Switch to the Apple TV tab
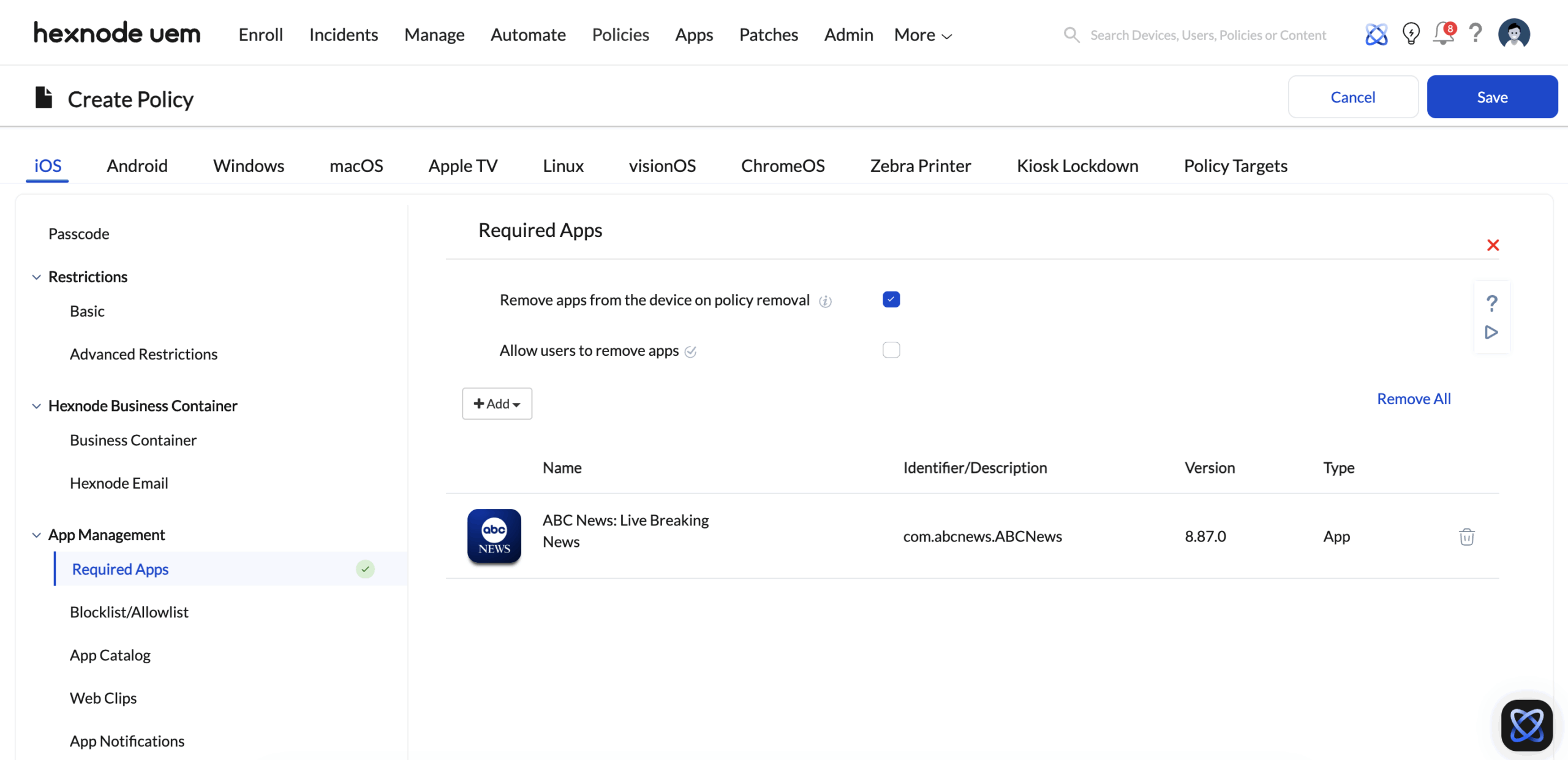Viewport: 1568px width, 760px height. pos(463,166)
